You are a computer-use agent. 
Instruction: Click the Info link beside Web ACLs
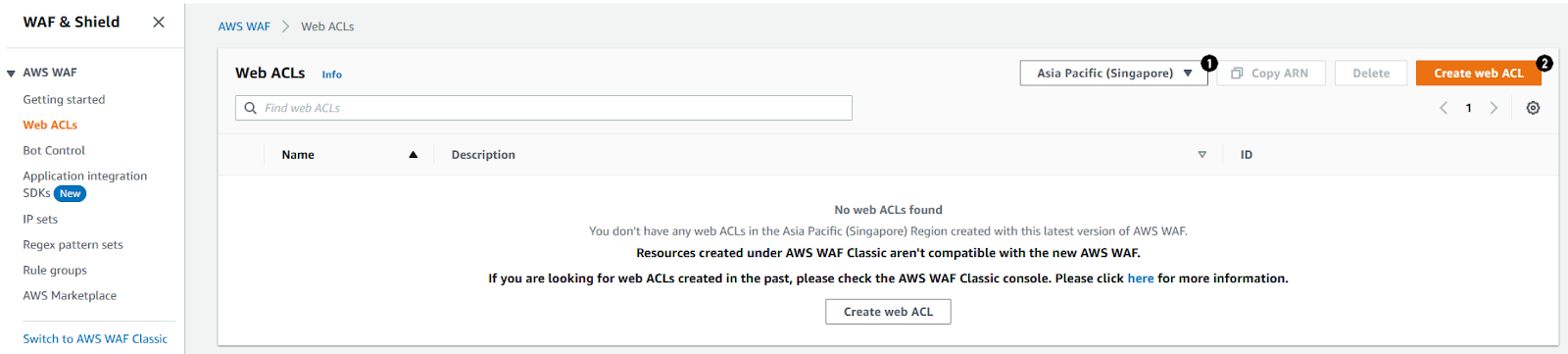pos(332,75)
